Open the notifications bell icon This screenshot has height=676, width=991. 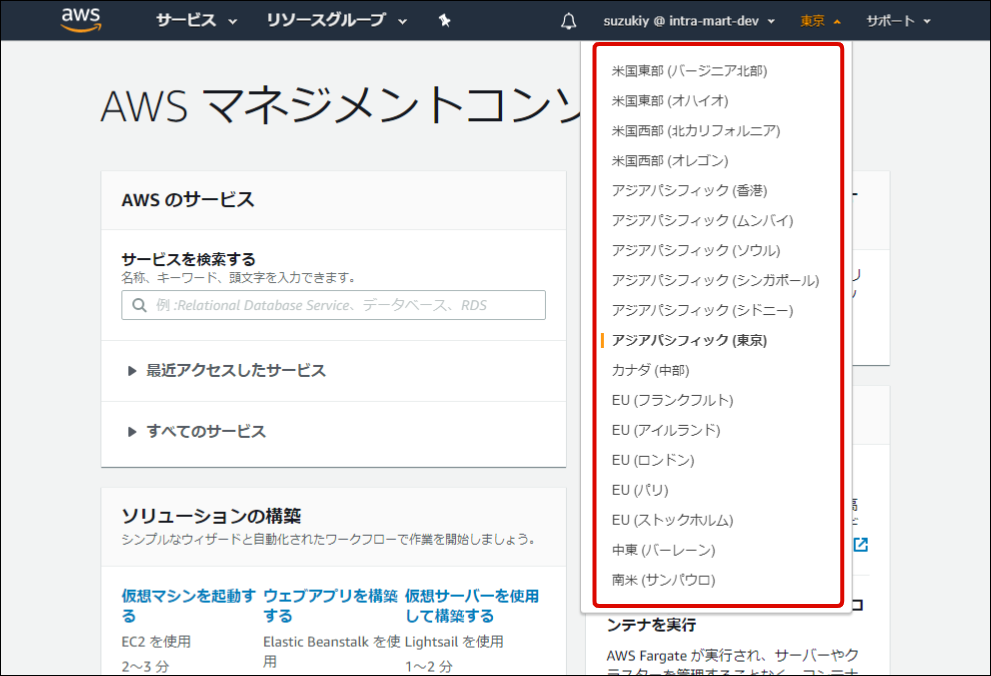(x=569, y=21)
